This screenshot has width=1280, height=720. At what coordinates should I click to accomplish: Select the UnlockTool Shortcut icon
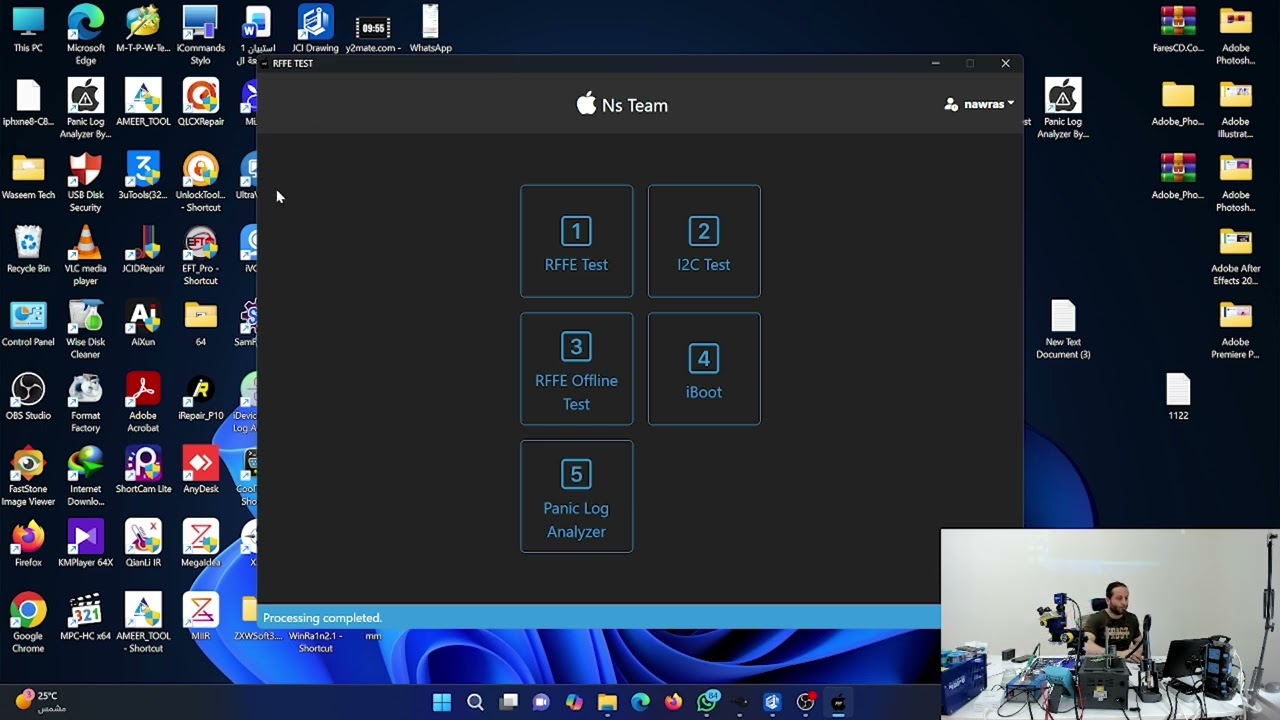point(200,182)
